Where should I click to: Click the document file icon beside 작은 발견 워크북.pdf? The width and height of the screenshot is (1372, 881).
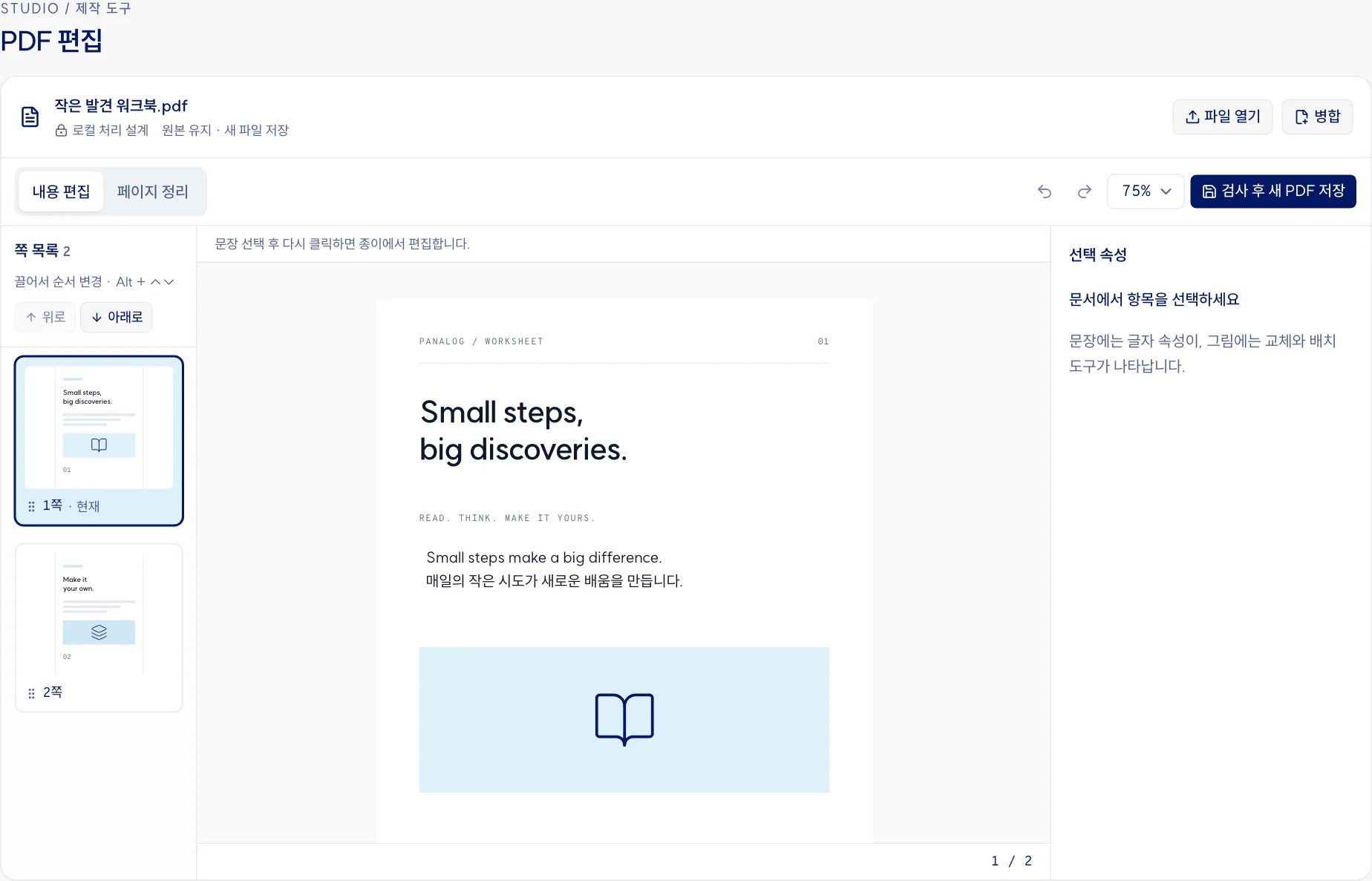[x=30, y=117]
